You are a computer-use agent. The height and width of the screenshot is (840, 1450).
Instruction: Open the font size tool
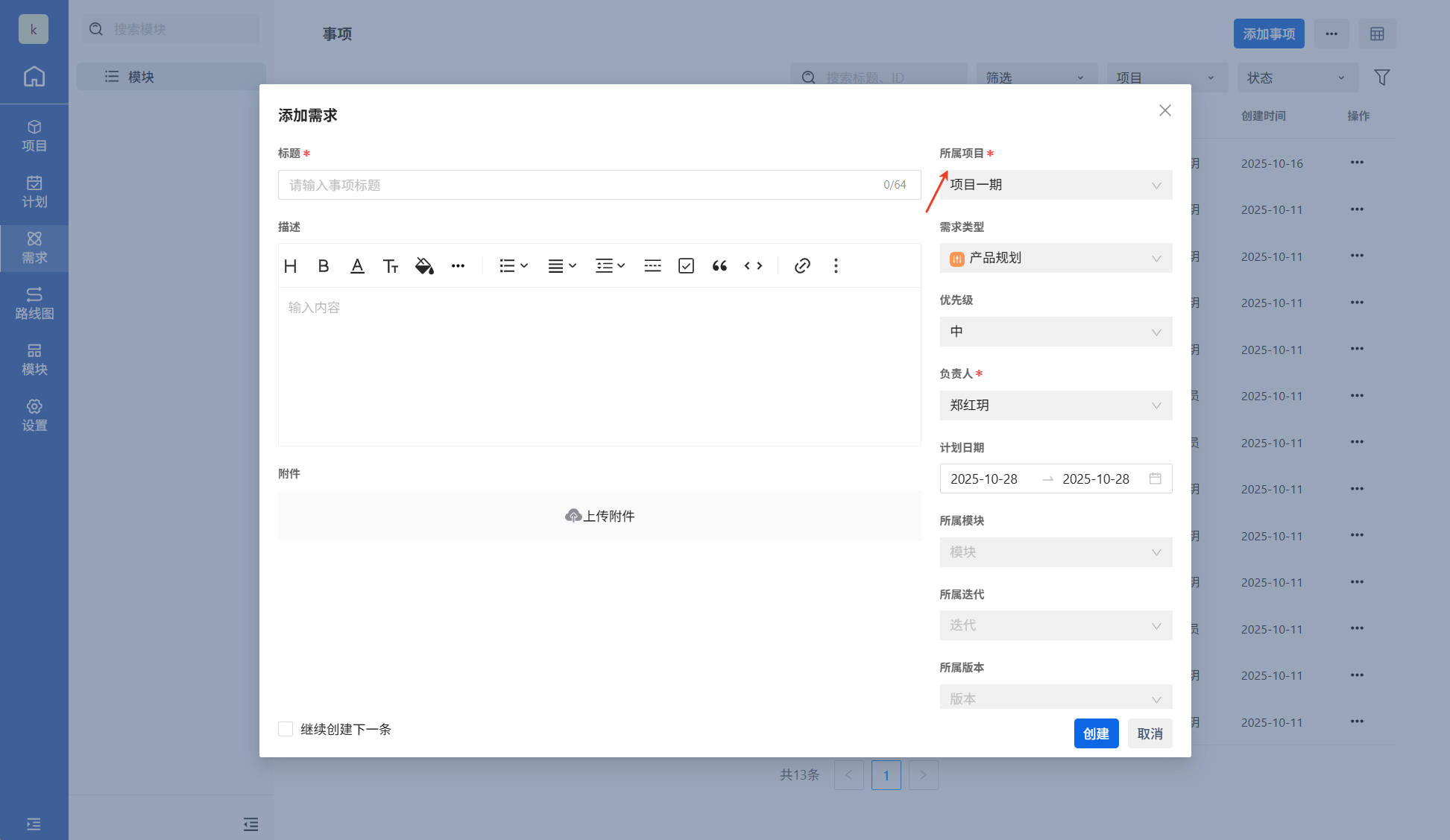[x=391, y=266]
